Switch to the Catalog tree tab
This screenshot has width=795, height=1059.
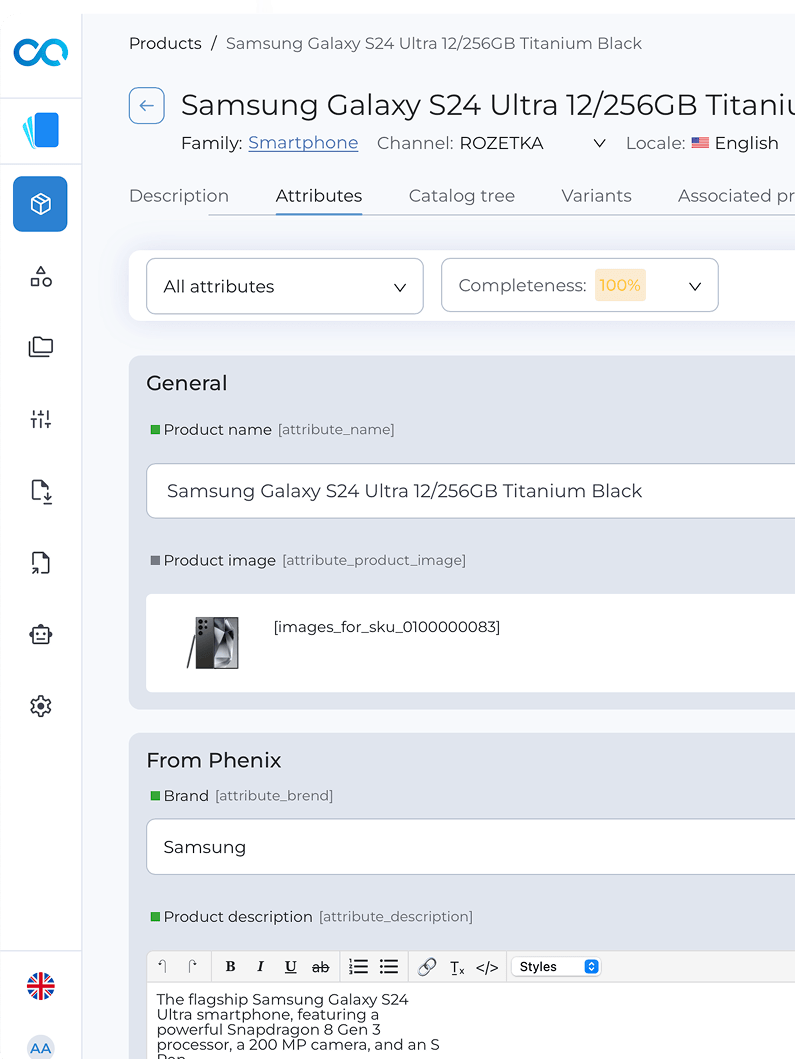click(462, 196)
